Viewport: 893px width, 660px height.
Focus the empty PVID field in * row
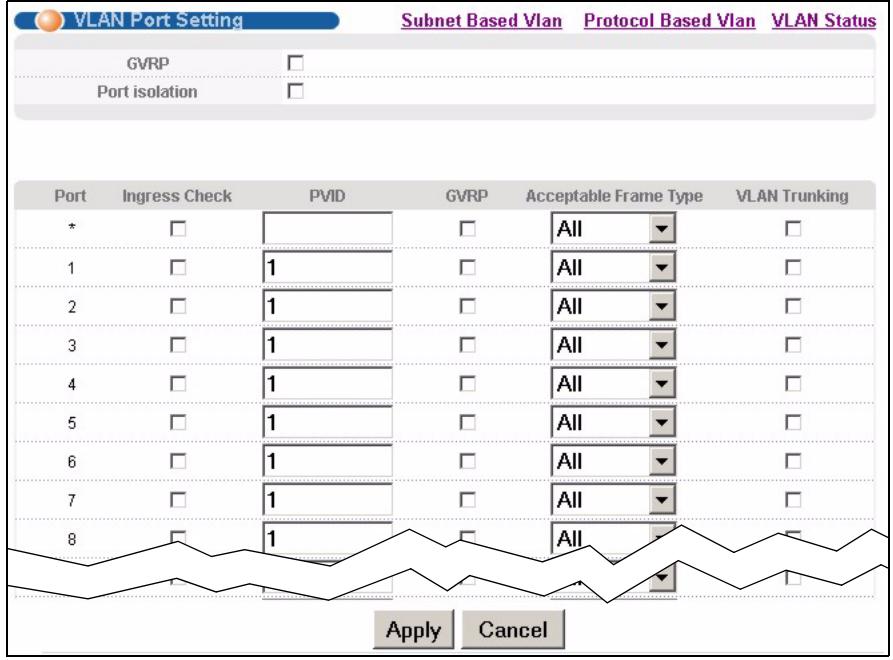click(x=327, y=228)
